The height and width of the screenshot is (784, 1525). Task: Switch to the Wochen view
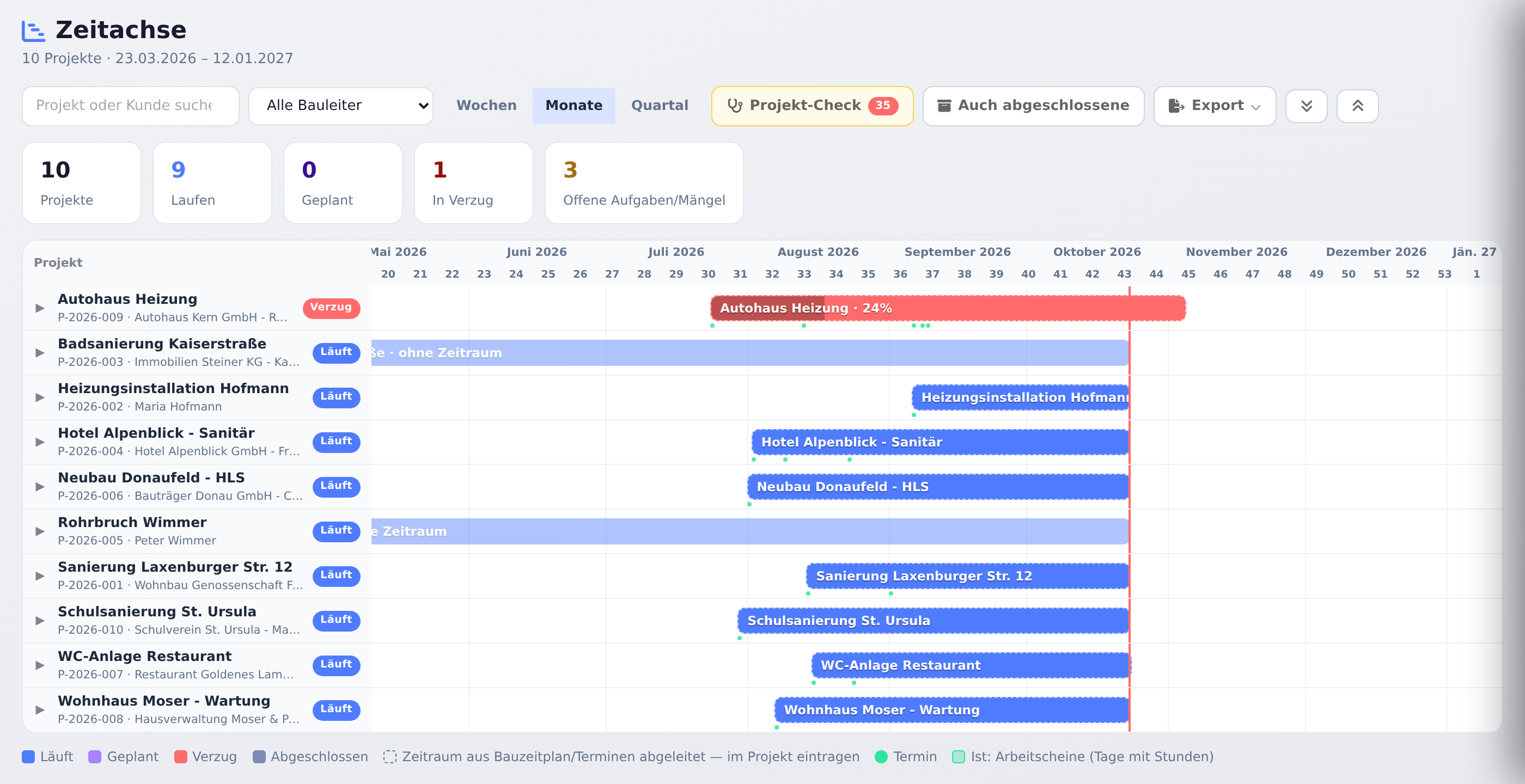(486, 106)
